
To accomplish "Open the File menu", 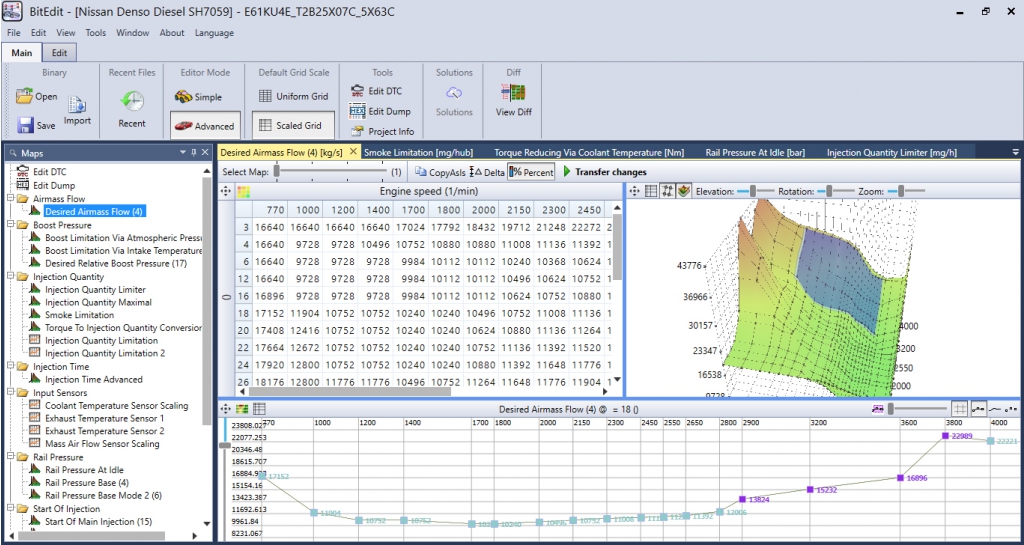I will pos(14,33).
